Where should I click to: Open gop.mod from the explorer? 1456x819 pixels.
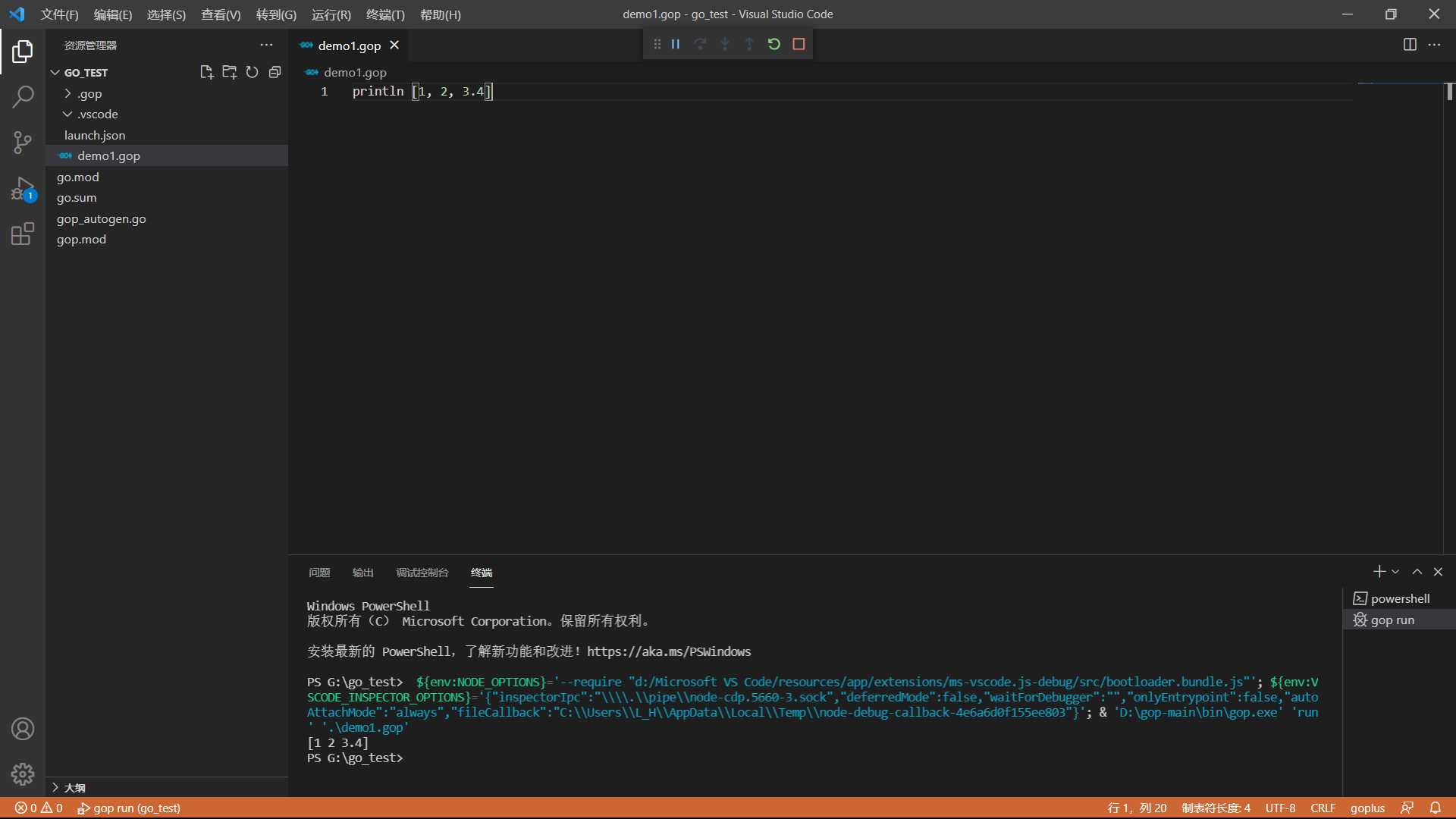[167, 239]
